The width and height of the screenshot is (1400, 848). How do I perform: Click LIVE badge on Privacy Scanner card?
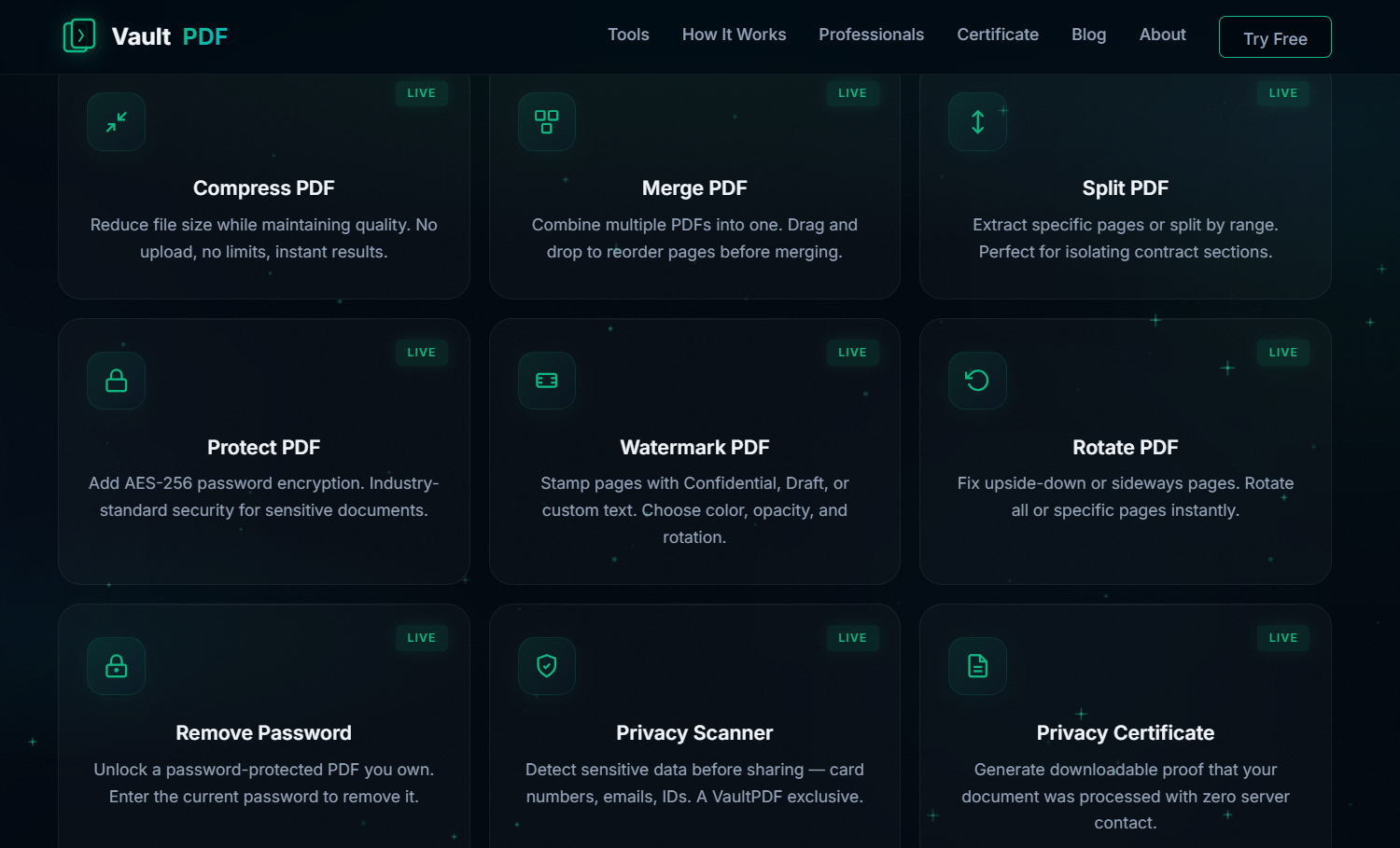[852, 638]
